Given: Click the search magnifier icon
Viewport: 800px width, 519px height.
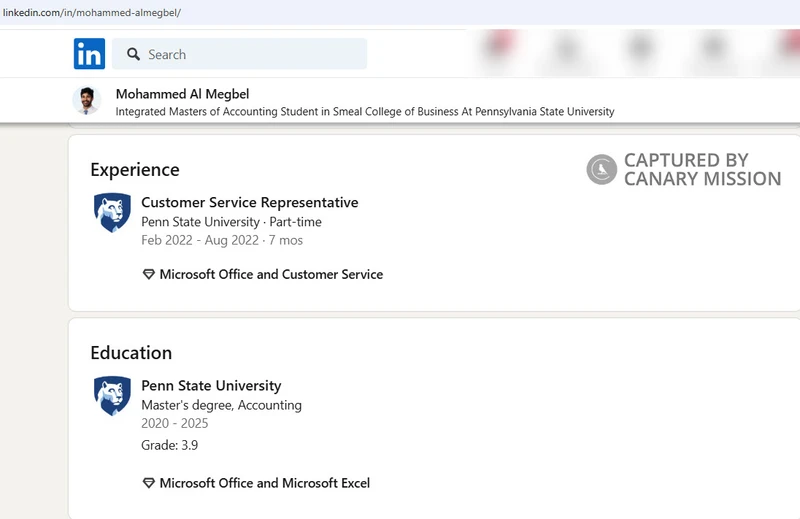Looking at the screenshot, I should click(x=133, y=54).
